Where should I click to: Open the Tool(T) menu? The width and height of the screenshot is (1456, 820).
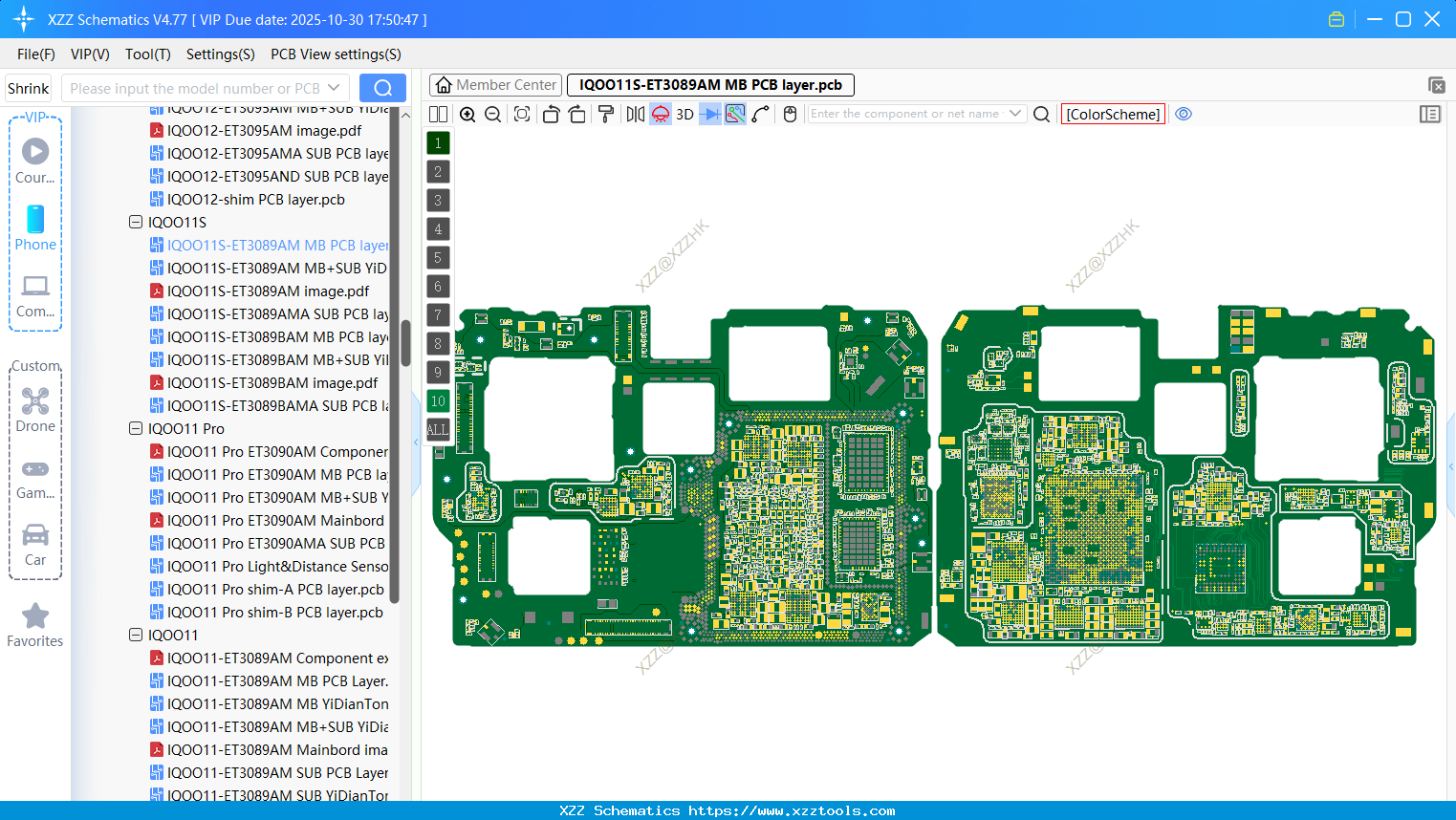(x=147, y=54)
